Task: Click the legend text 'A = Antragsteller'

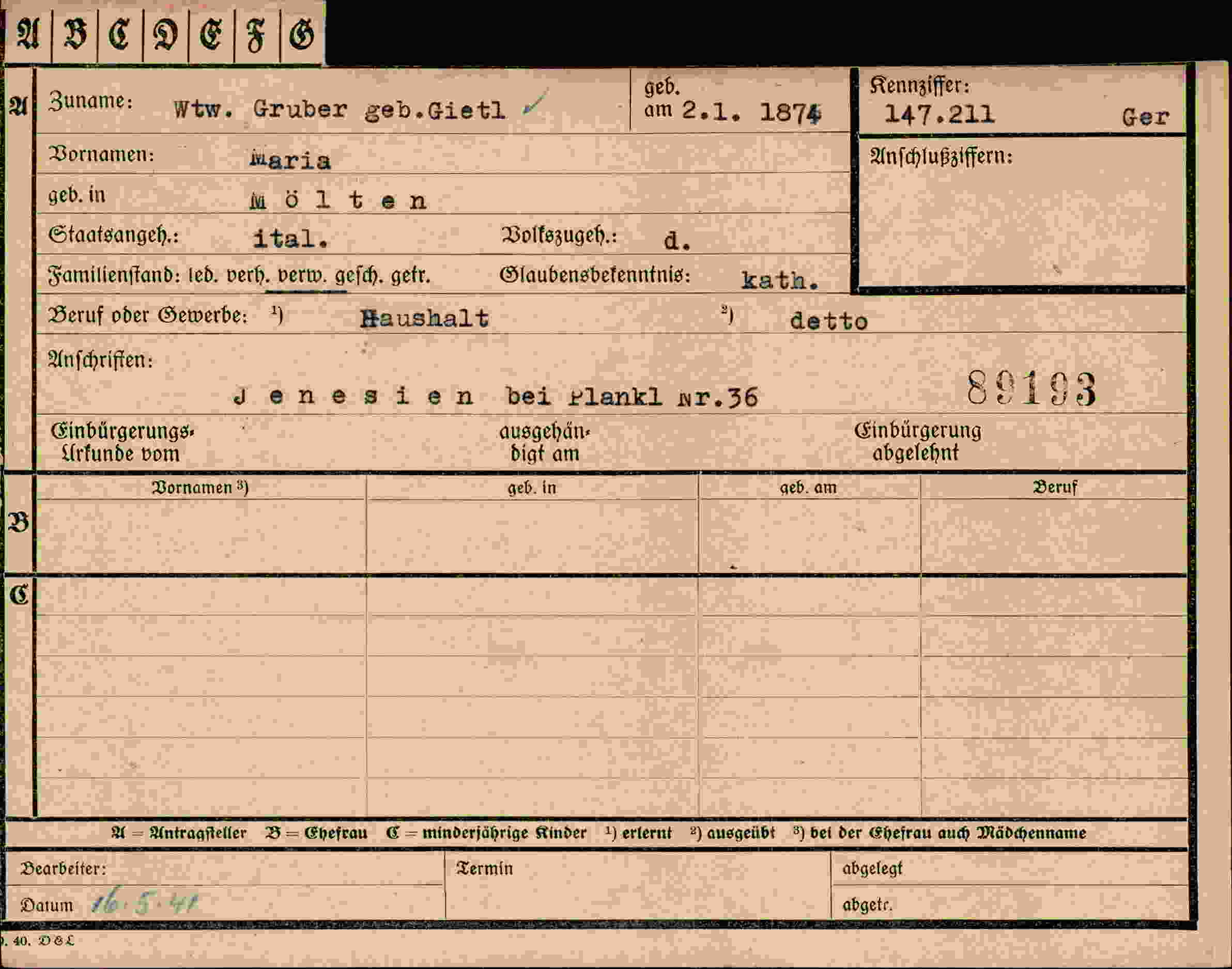Action: pyautogui.click(x=179, y=833)
